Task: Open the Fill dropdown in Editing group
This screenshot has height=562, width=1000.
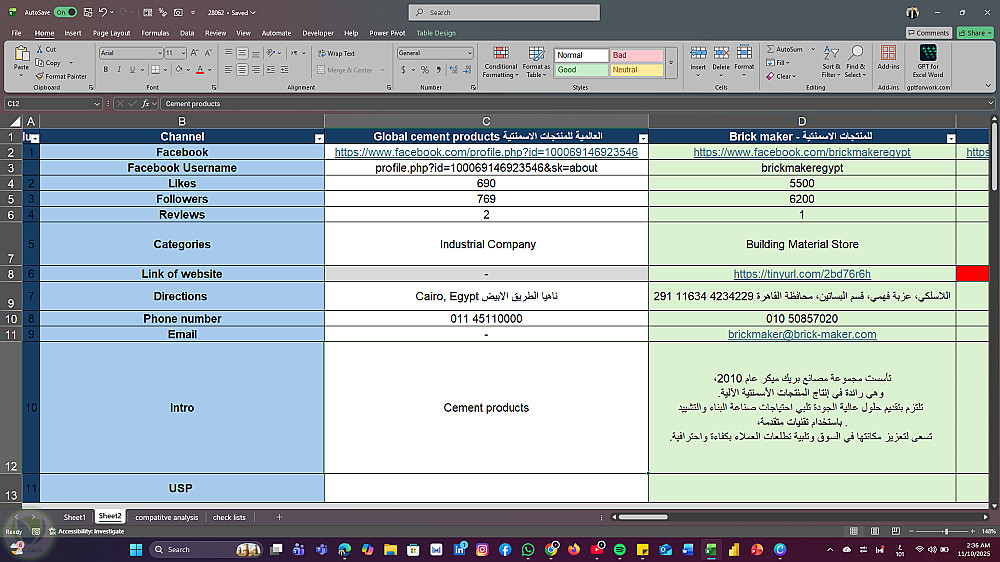Action: click(x=778, y=63)
